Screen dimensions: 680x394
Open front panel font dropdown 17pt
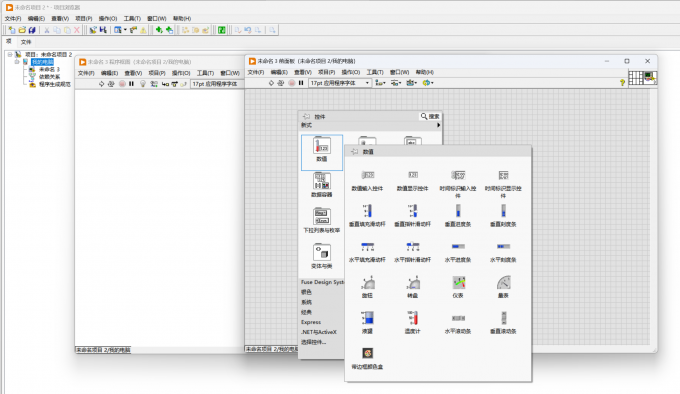(340, 83)
